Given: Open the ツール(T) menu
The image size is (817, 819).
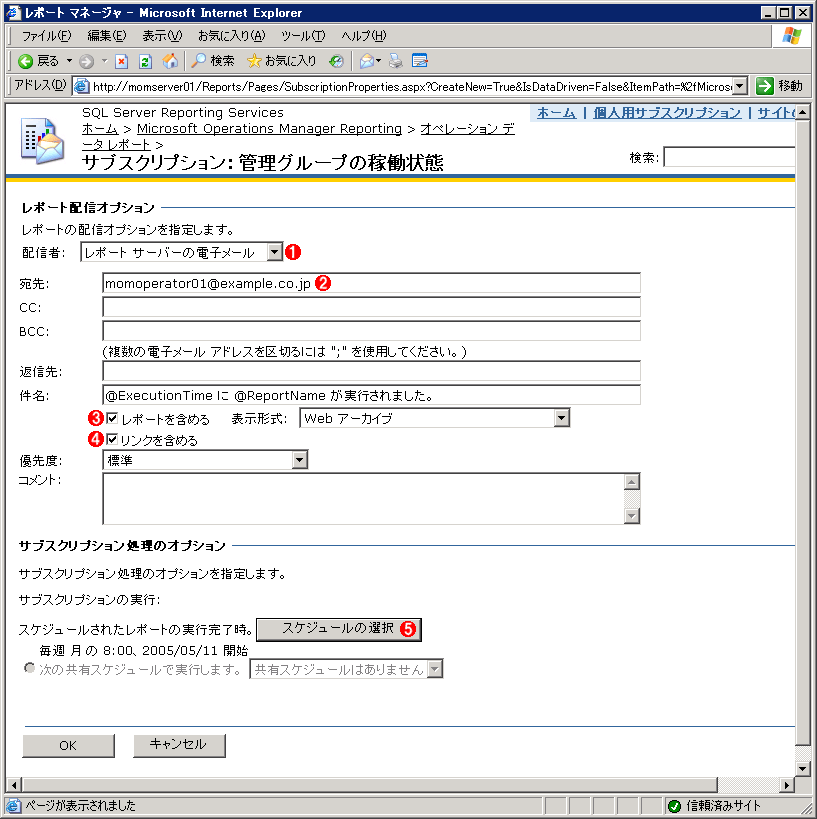Looking at the screenshot, I should coord(303,36).
